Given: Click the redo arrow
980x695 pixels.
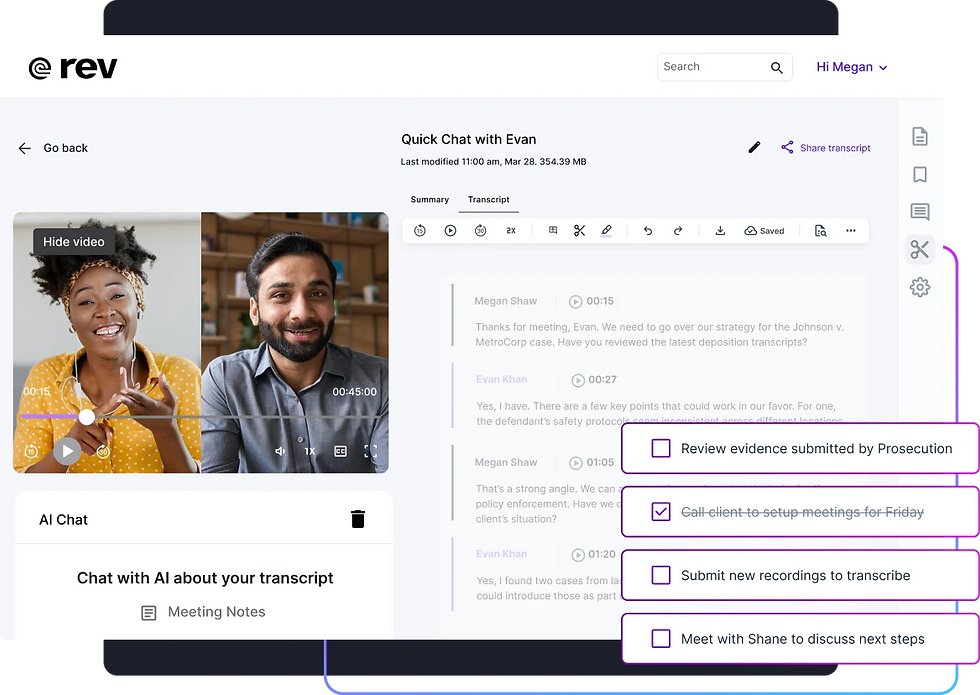Looking at the screenshot, I should click(678, 231).
